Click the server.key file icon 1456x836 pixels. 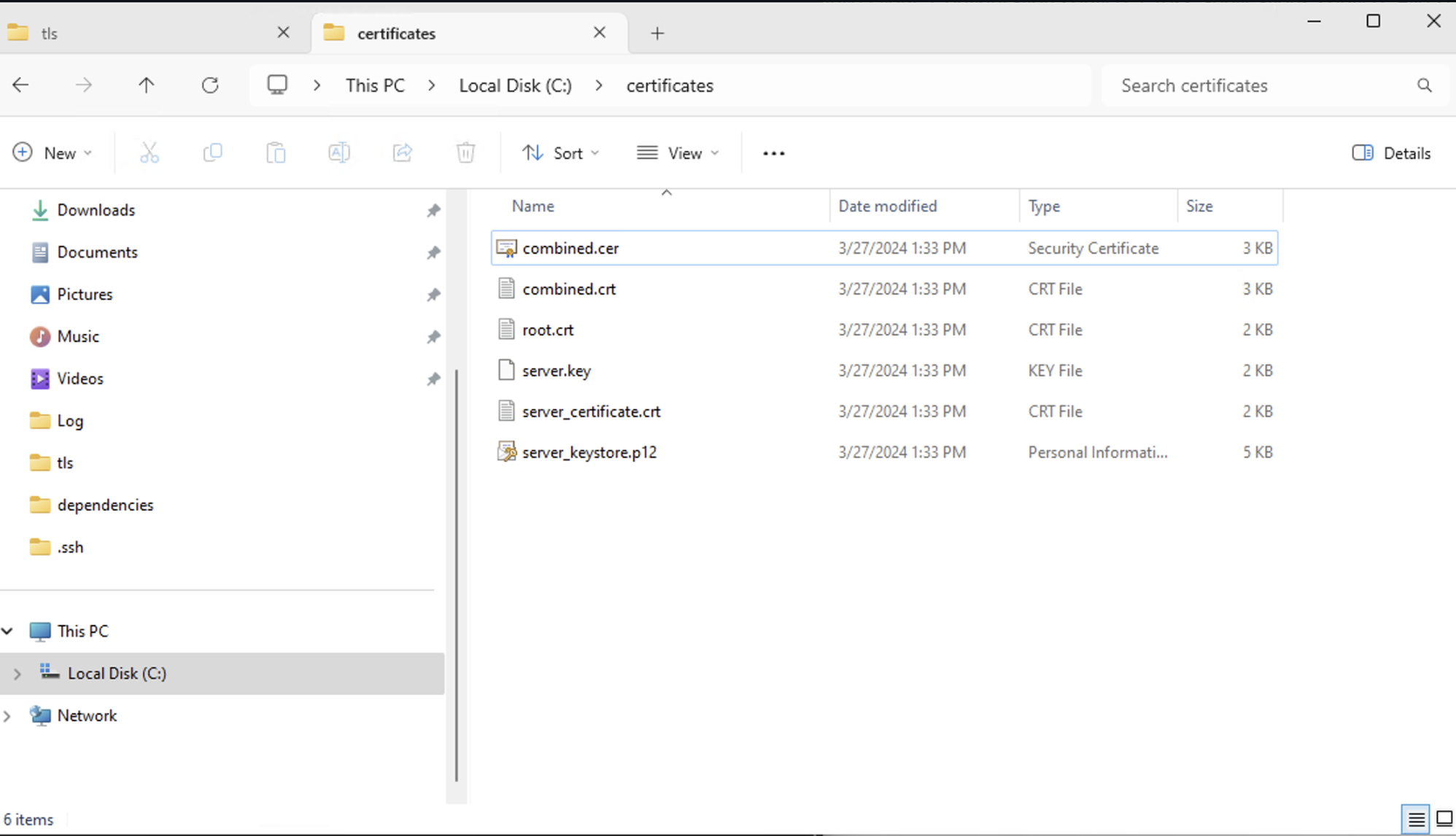[506, 371]
